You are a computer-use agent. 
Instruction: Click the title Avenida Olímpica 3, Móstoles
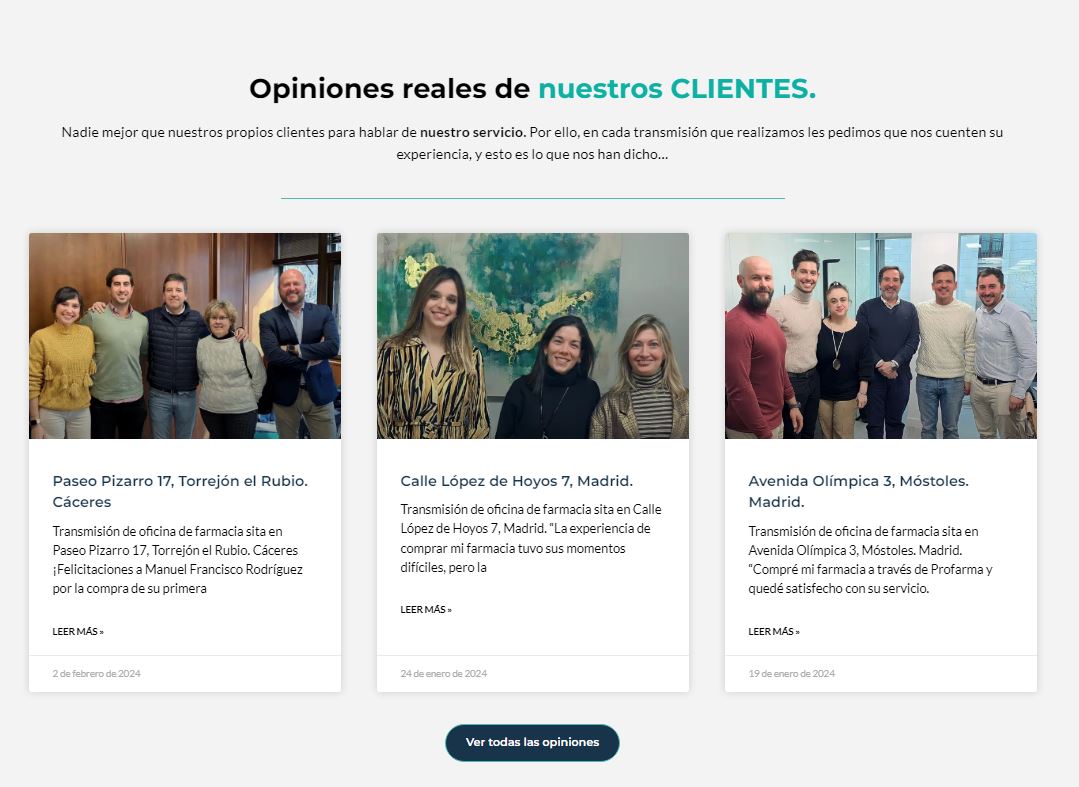tap(858, 491)
